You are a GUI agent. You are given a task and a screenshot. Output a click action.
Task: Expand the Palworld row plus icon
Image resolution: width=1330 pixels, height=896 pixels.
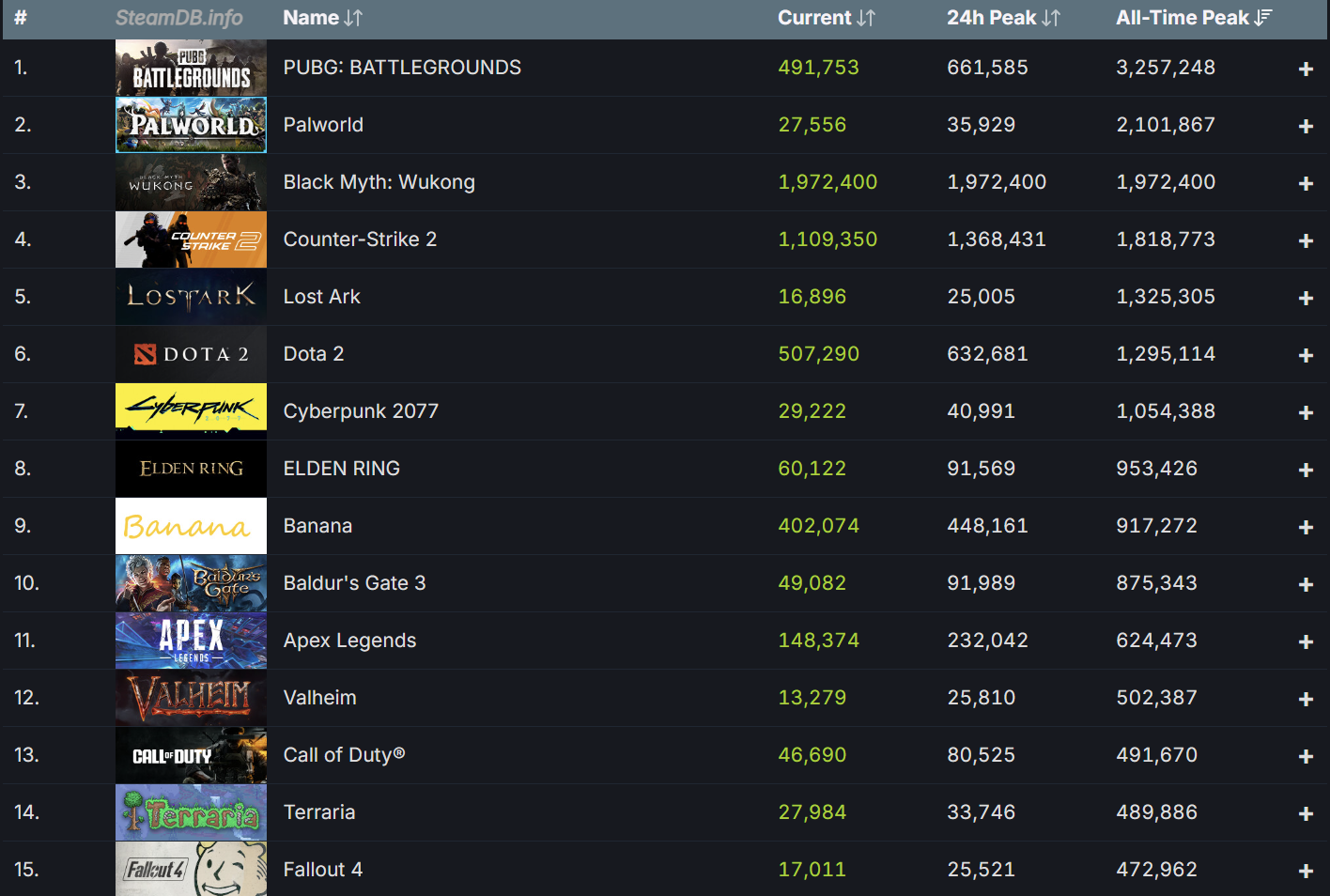1306,126
